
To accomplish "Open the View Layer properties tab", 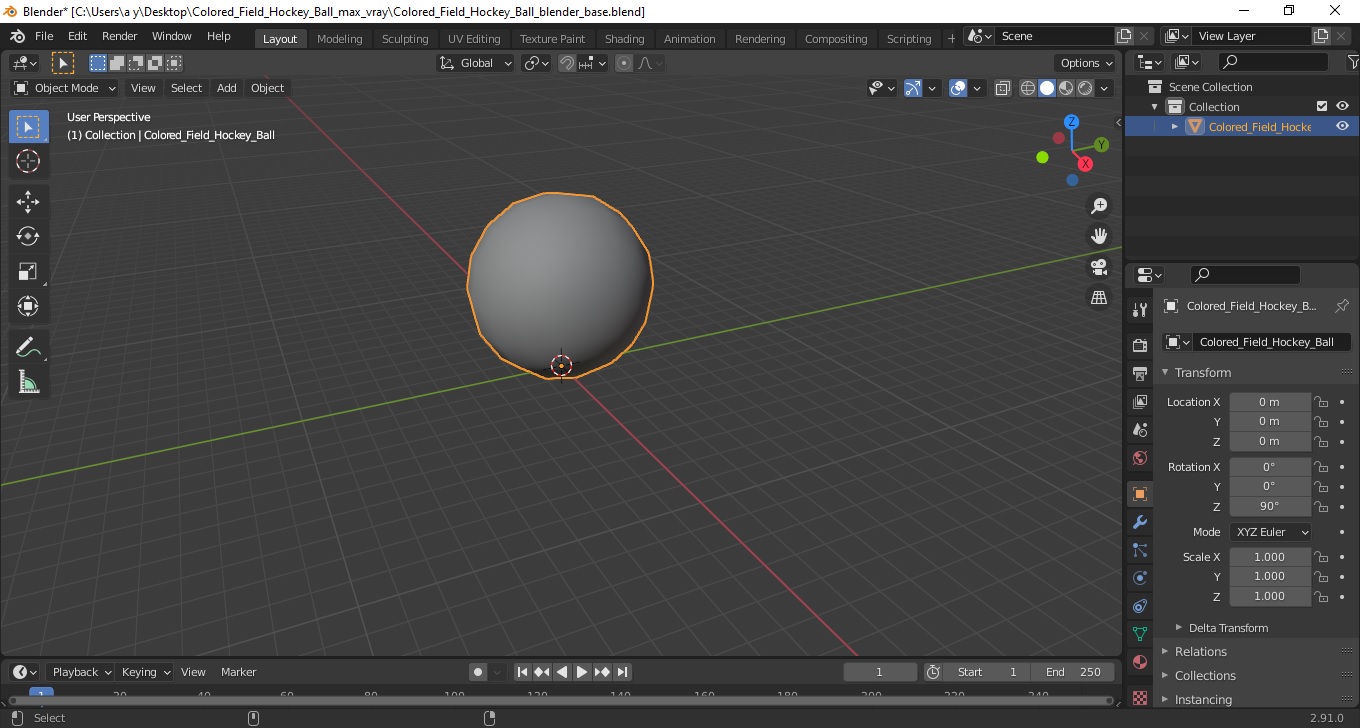I will (1139, 402).
